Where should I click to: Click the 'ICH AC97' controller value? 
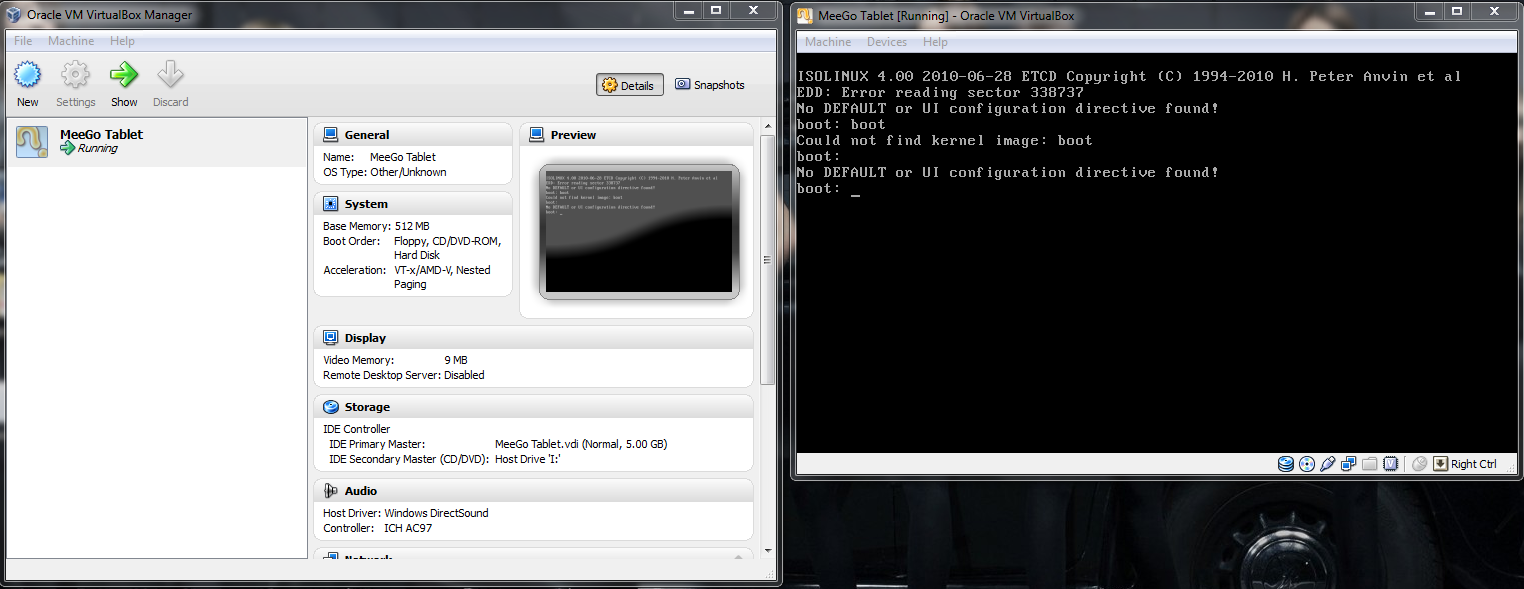coord(408,528)
